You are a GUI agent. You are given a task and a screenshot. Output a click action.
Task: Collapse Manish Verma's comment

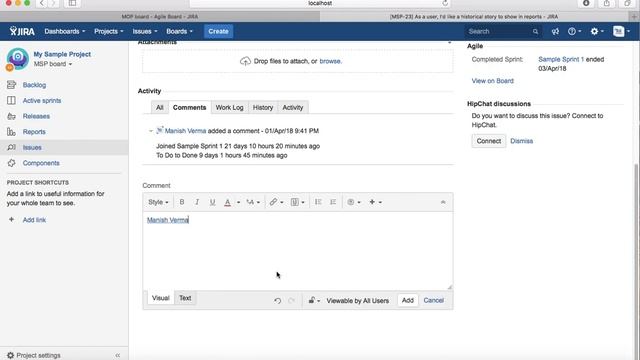click(151, 131)
